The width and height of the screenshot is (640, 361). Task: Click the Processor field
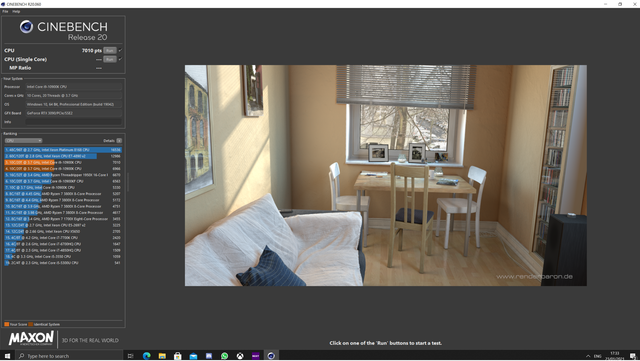pos(73,87)
